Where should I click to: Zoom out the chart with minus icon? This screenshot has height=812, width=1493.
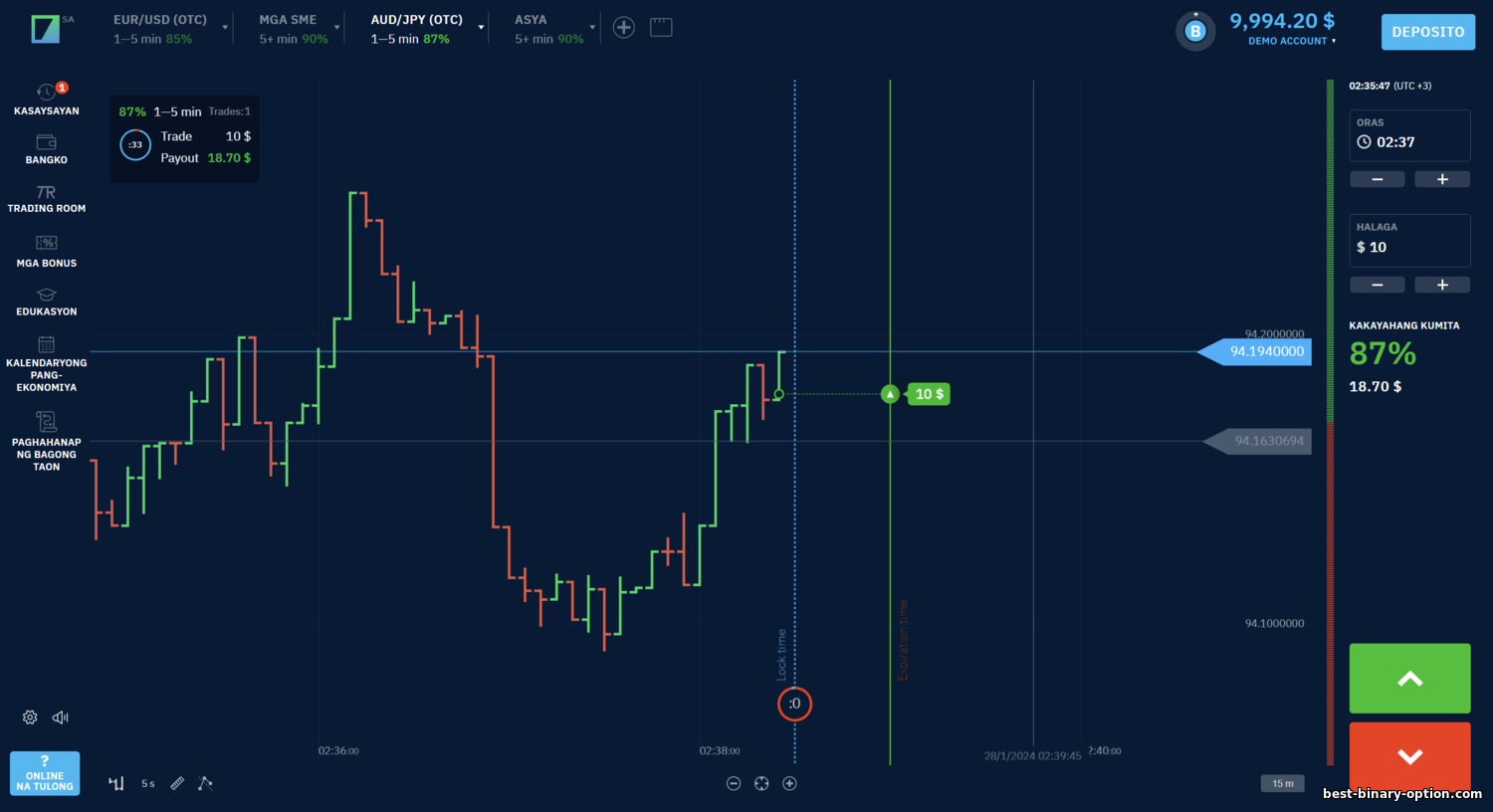click(734, 783)
